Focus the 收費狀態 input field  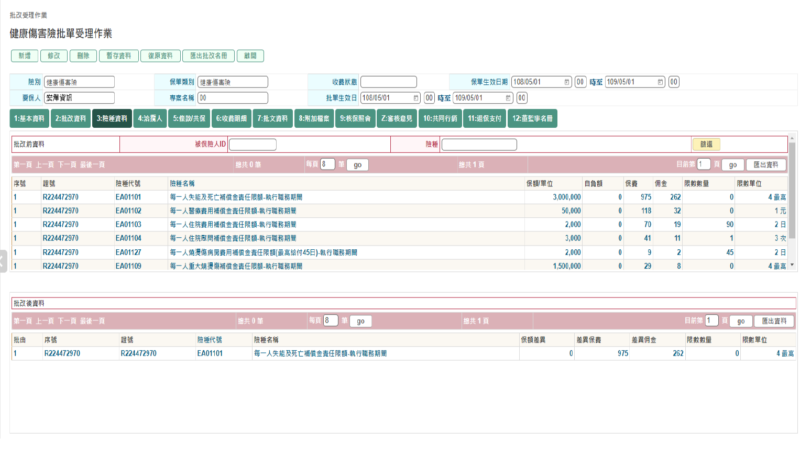click(x=388, y=82)
